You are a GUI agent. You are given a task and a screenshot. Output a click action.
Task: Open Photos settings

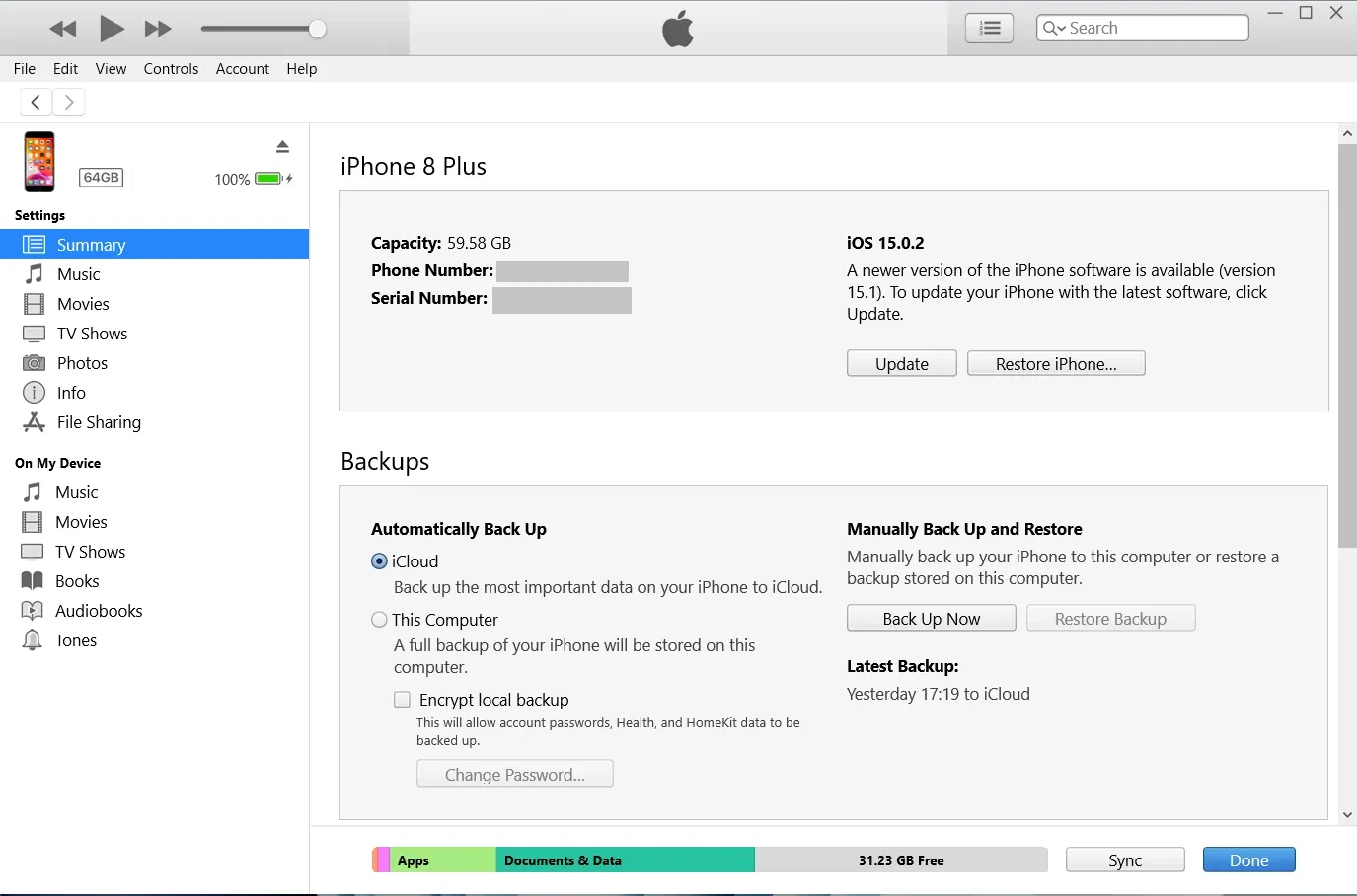pos(155,363)
